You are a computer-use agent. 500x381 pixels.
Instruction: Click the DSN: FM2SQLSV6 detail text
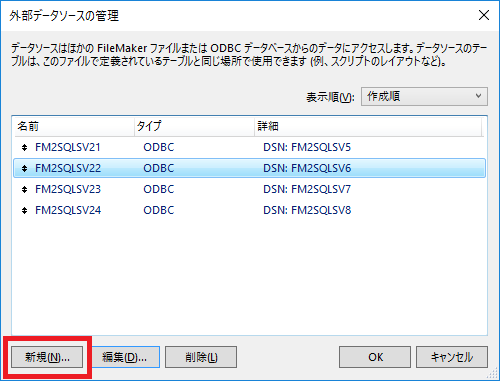click(x=307, y=168)
